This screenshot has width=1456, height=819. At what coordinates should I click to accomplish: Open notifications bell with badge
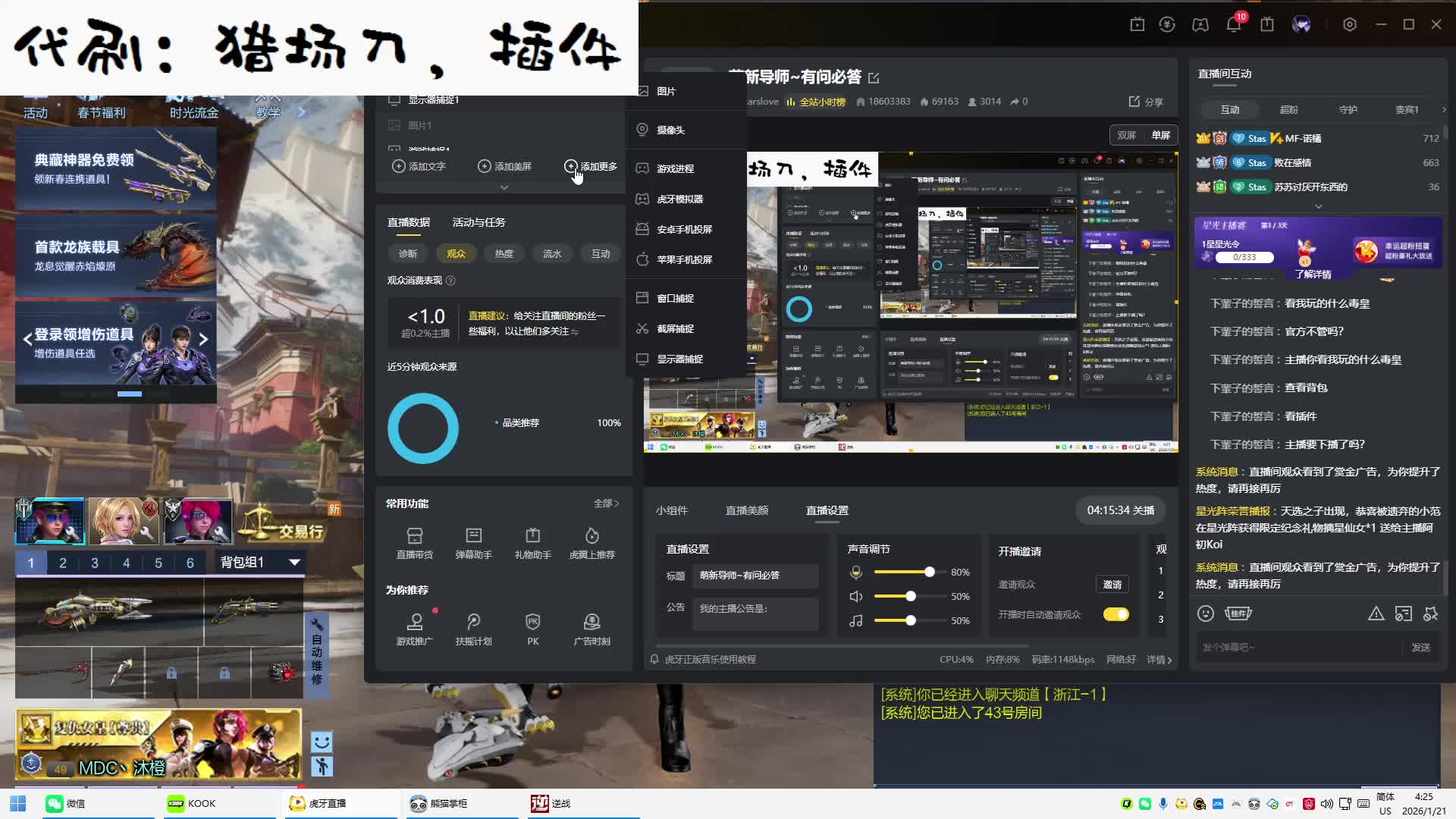[x=1233, y=24]
